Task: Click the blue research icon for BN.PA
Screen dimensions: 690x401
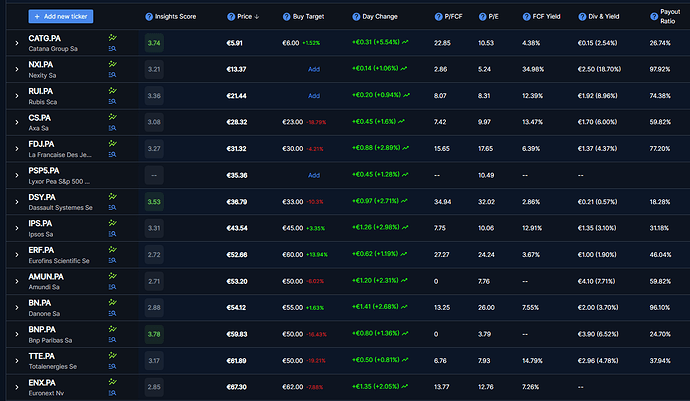Action: (112, 313)
